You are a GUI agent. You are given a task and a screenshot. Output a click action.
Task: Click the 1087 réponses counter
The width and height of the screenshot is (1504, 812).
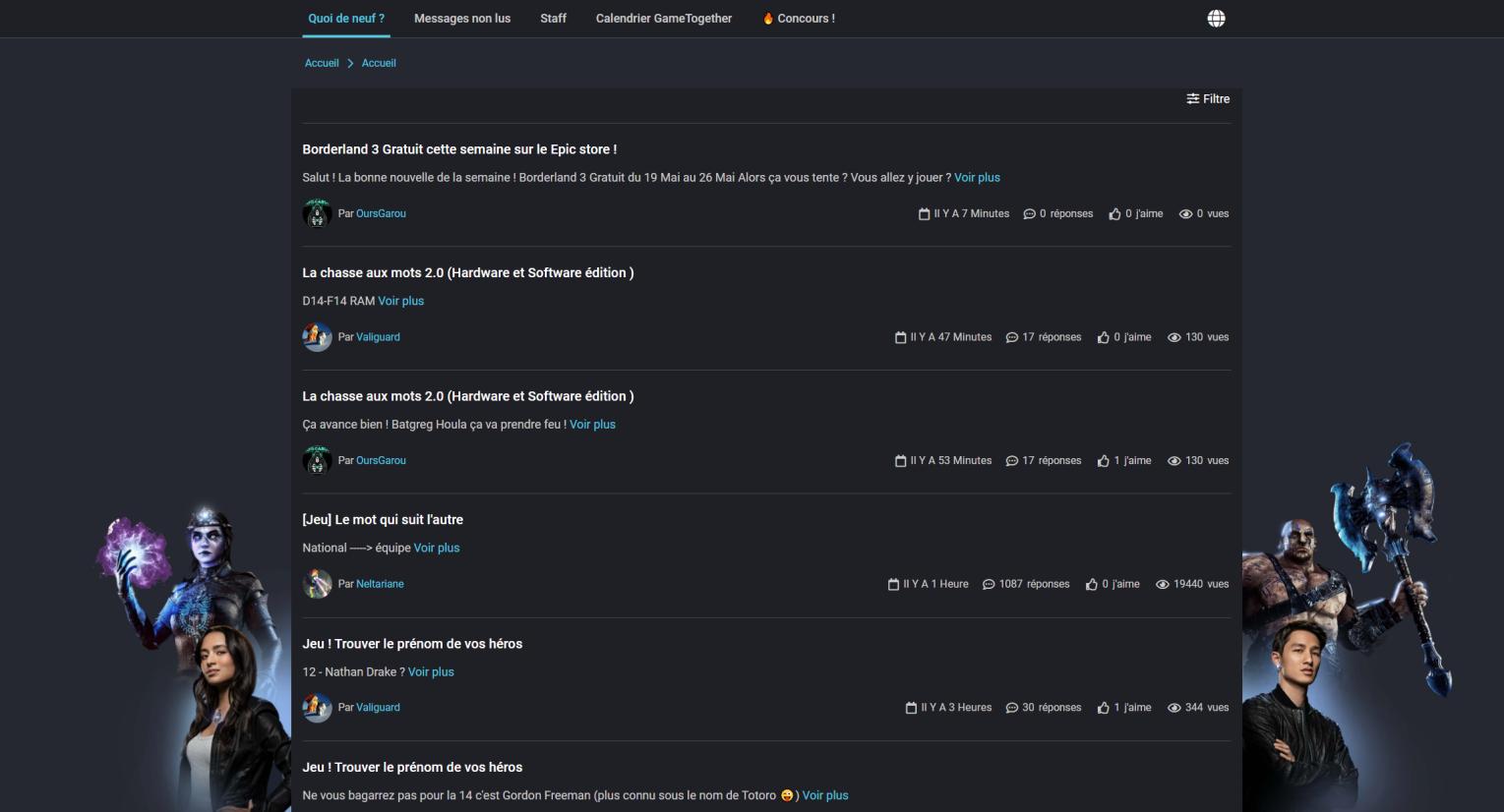point(1028,583)
